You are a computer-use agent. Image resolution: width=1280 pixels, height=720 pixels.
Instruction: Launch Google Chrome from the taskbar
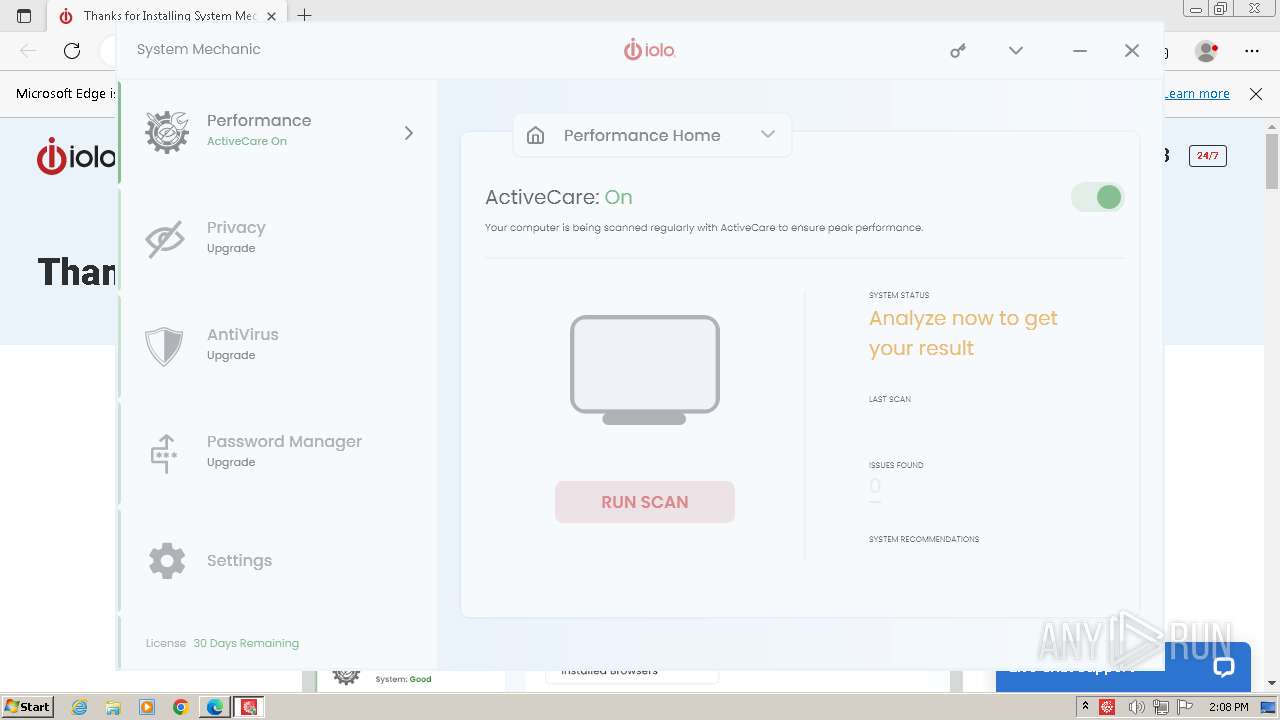tap(181, 707)
